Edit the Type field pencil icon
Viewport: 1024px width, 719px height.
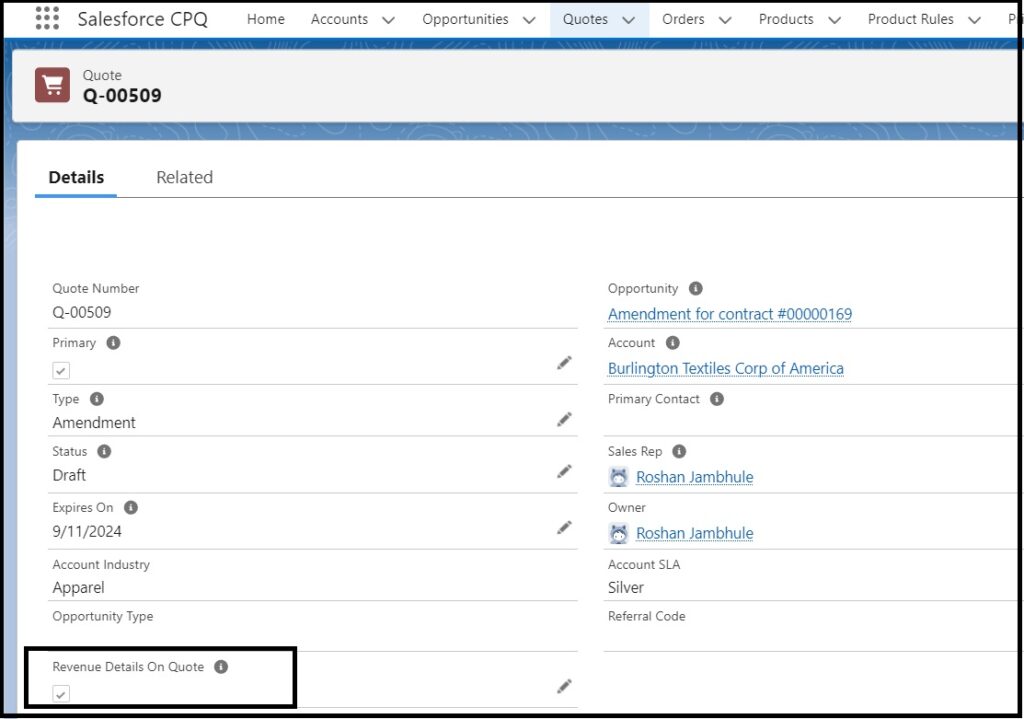[x=564, y=419]
